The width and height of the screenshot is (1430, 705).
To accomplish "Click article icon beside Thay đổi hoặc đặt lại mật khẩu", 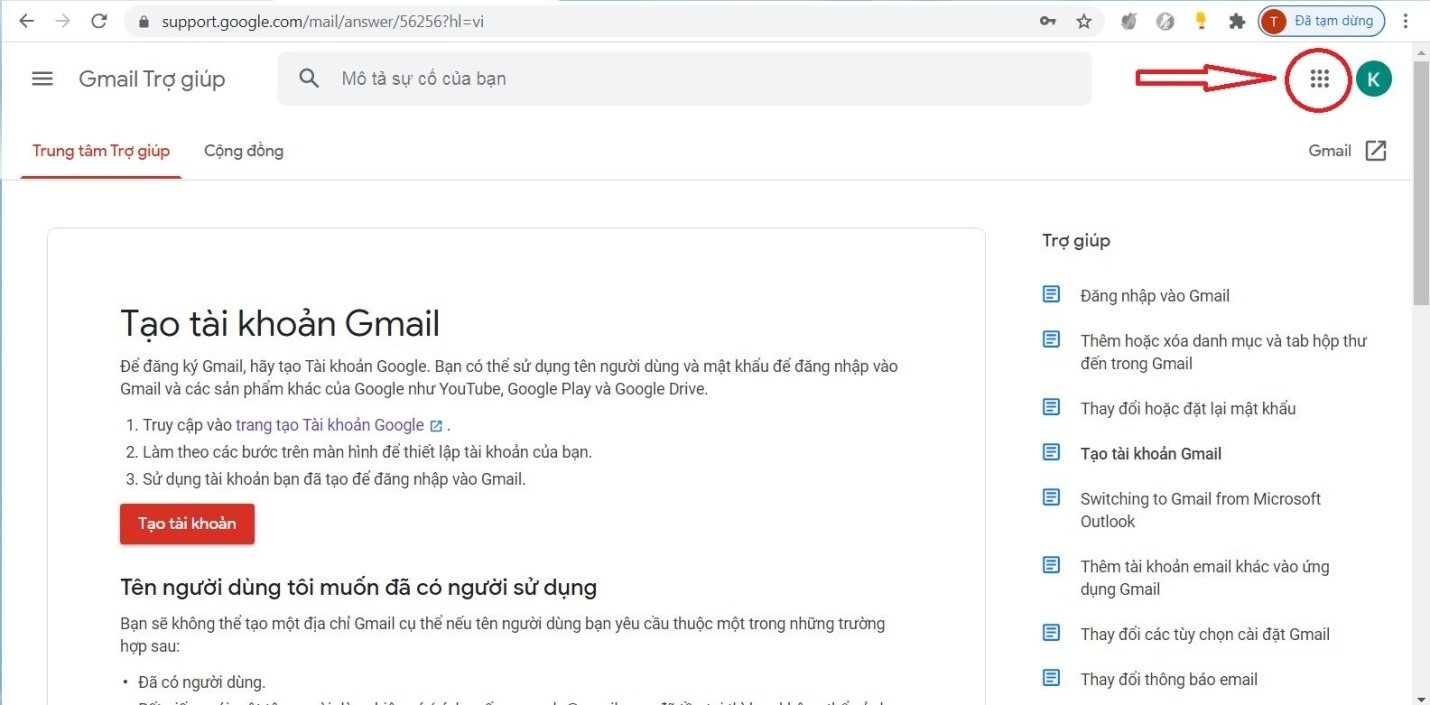I will coord(1051,407).
